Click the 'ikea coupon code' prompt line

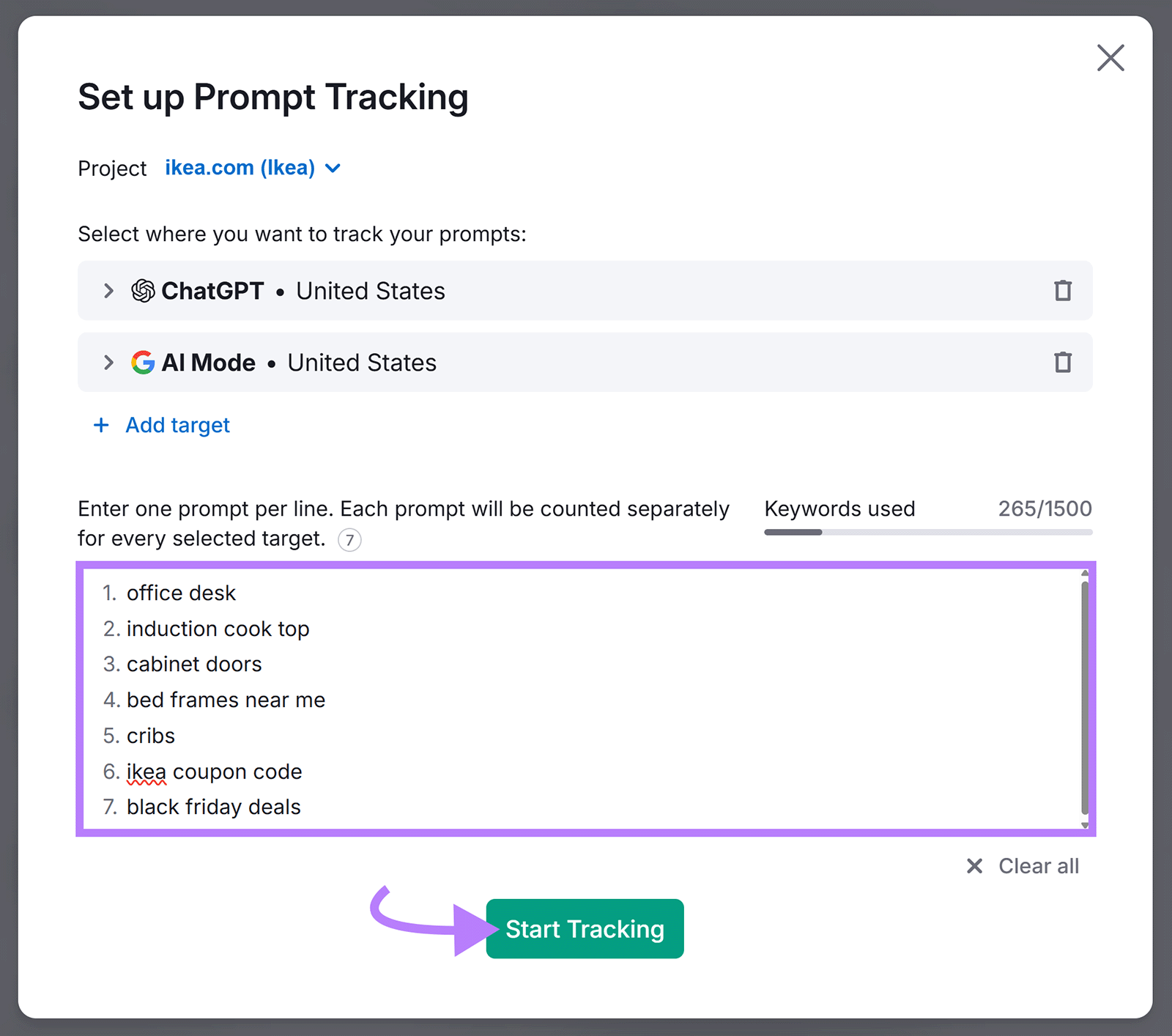coord(214,772)
